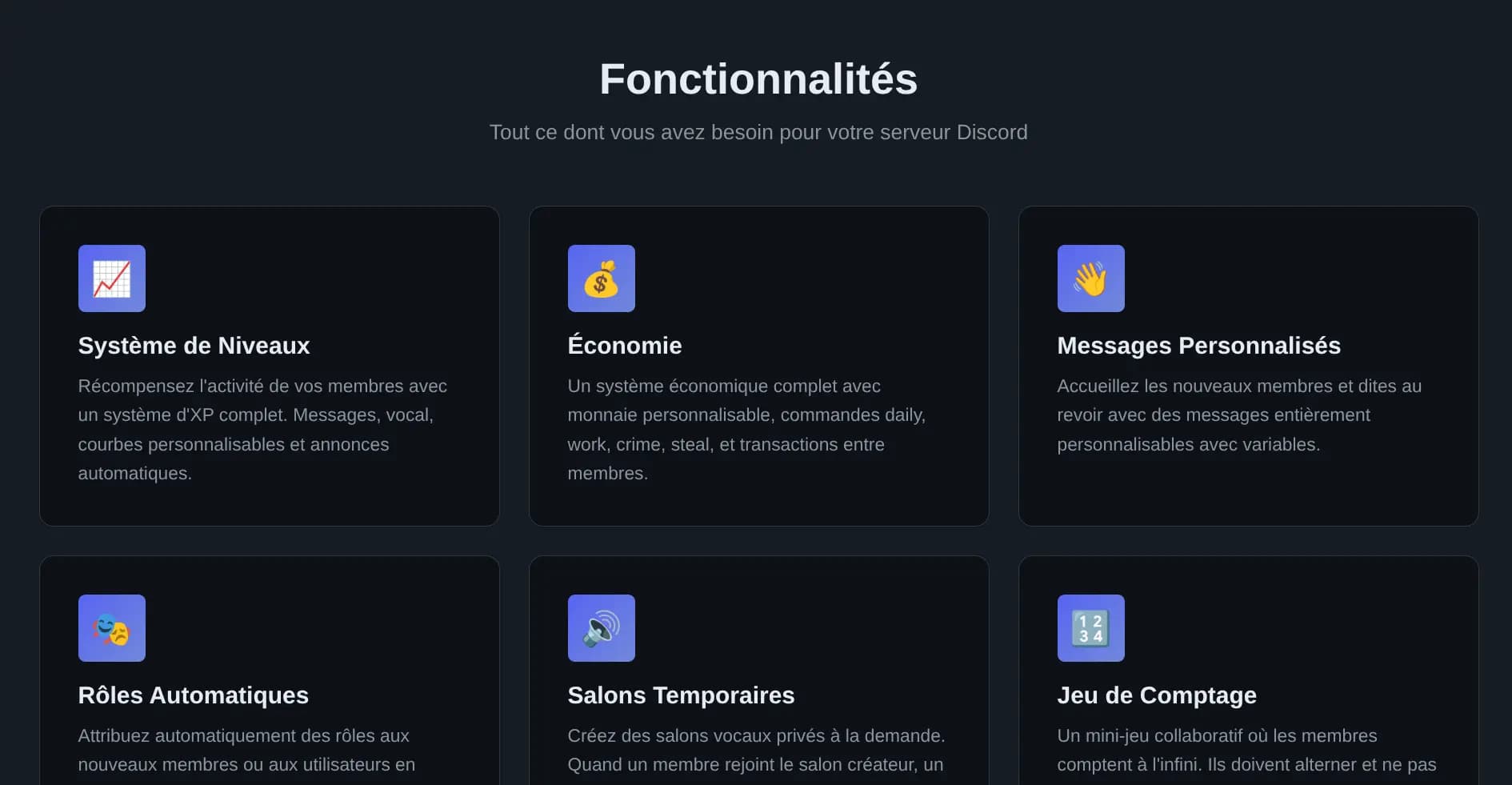Click the Messages Personnalisés description text
This screenshot has width=1512, height=785.
click(x=1238, y=415)
